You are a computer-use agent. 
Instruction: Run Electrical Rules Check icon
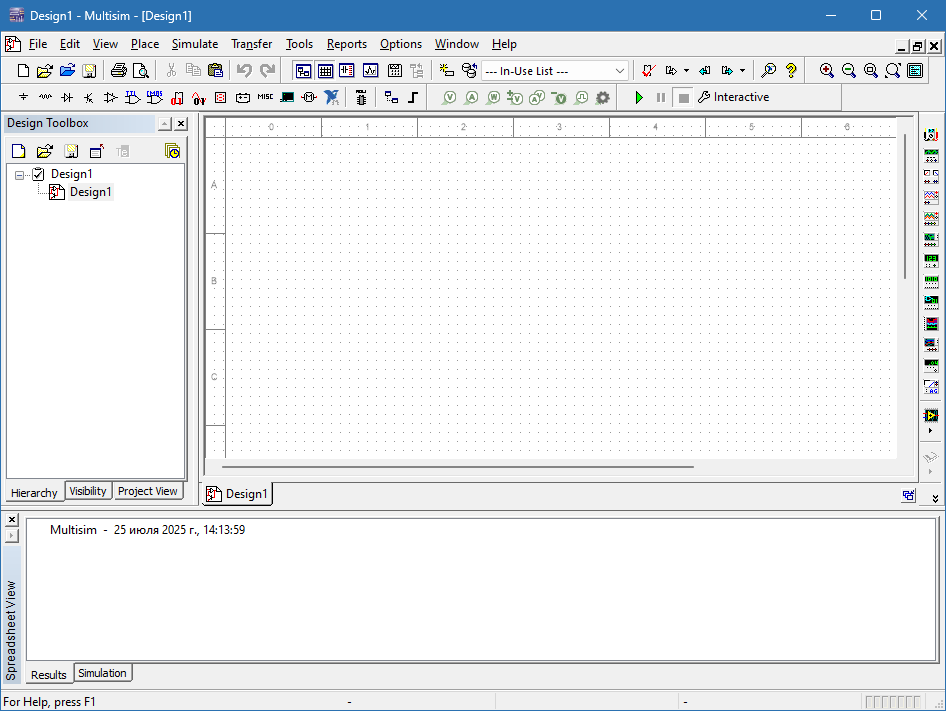[649, 71]
